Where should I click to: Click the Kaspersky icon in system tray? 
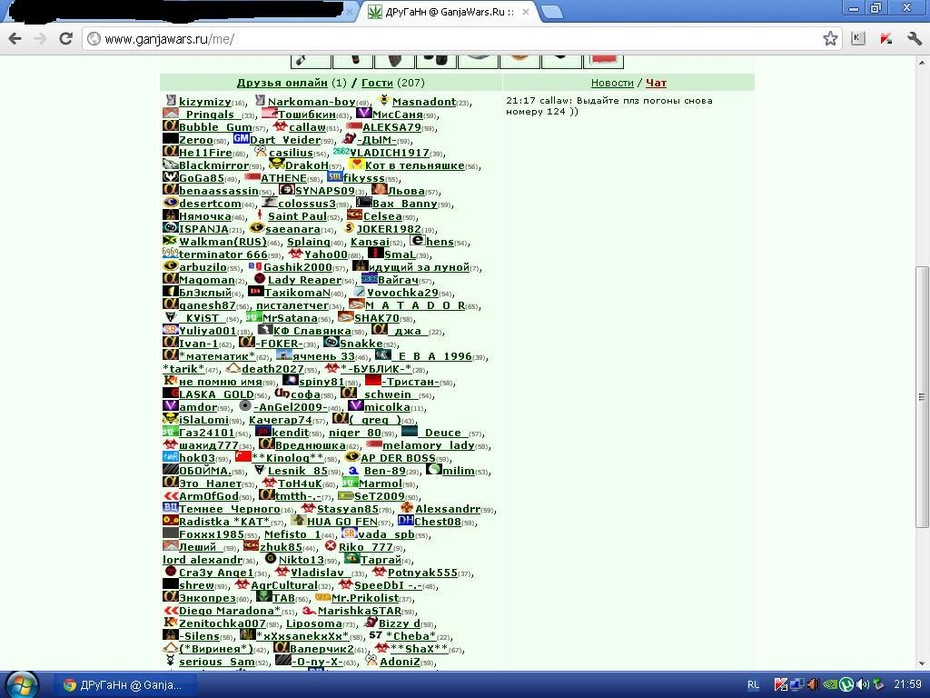point(780,684)
